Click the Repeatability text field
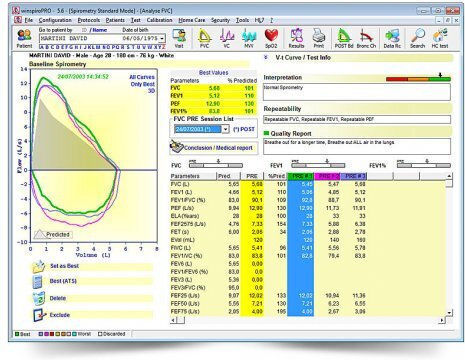 coord(357,119)
